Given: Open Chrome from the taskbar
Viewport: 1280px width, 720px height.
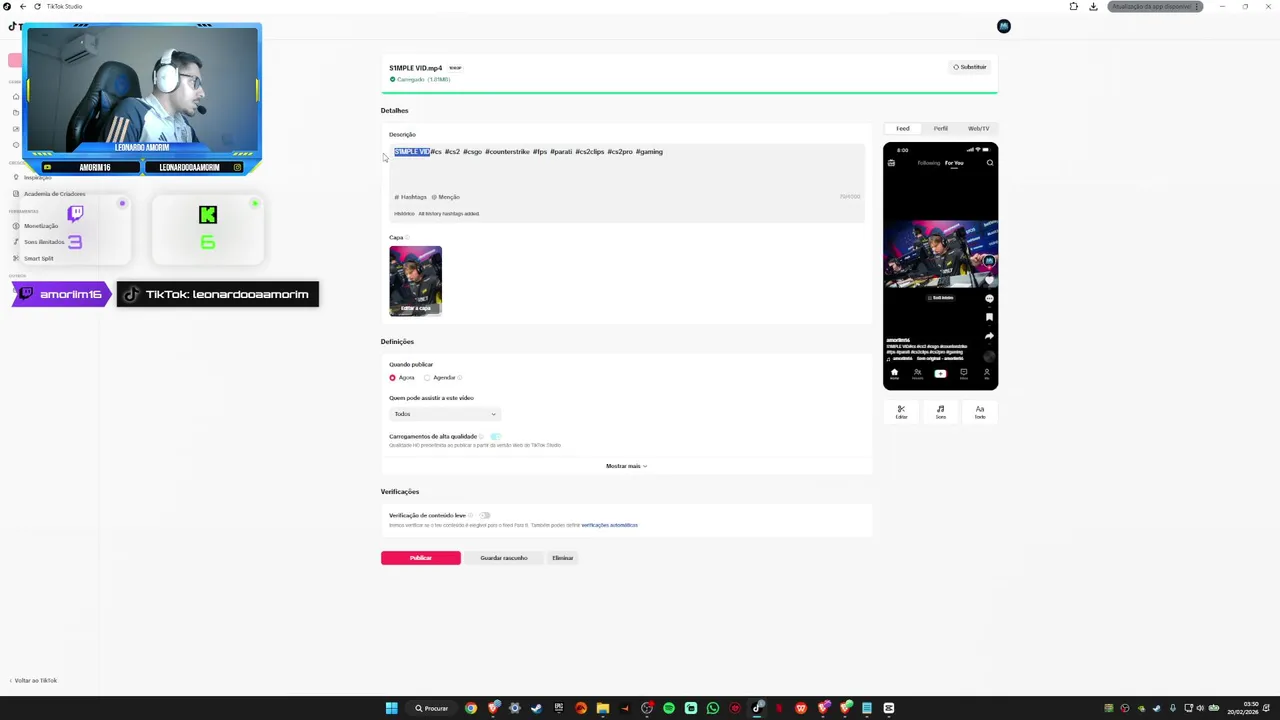Looking at the screenshot, I should [471, 708].
